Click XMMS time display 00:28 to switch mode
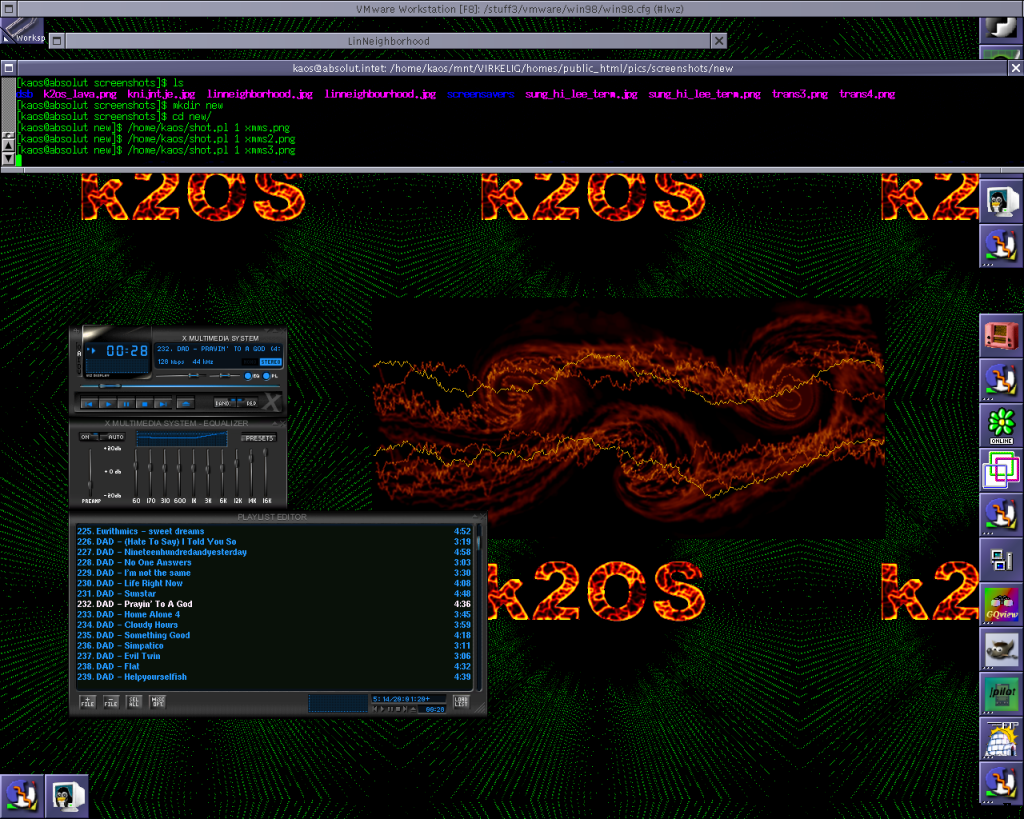 pyautogui.click(x=127, y=351)
